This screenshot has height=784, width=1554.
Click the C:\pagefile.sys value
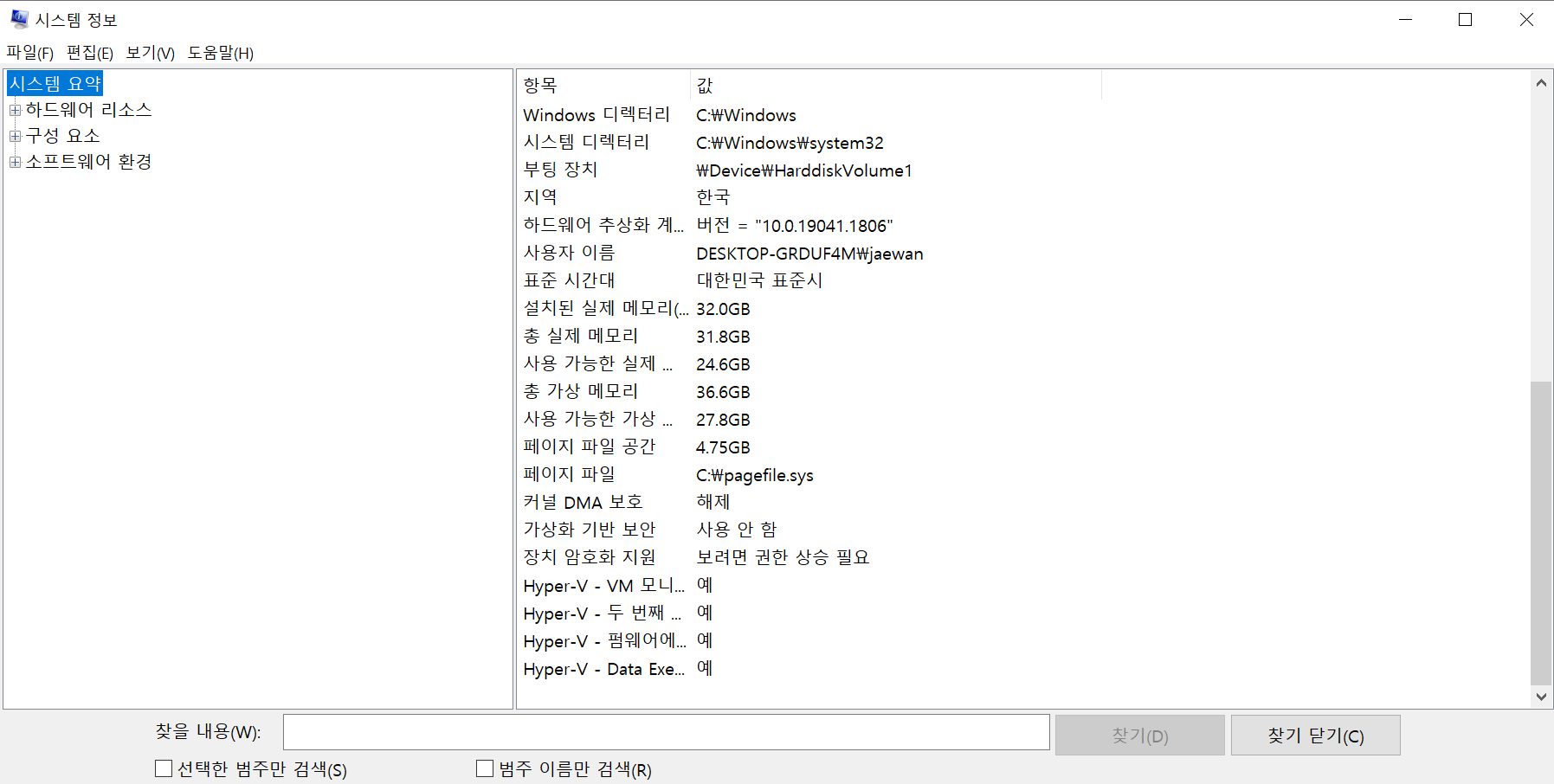[x=755, y=475]
